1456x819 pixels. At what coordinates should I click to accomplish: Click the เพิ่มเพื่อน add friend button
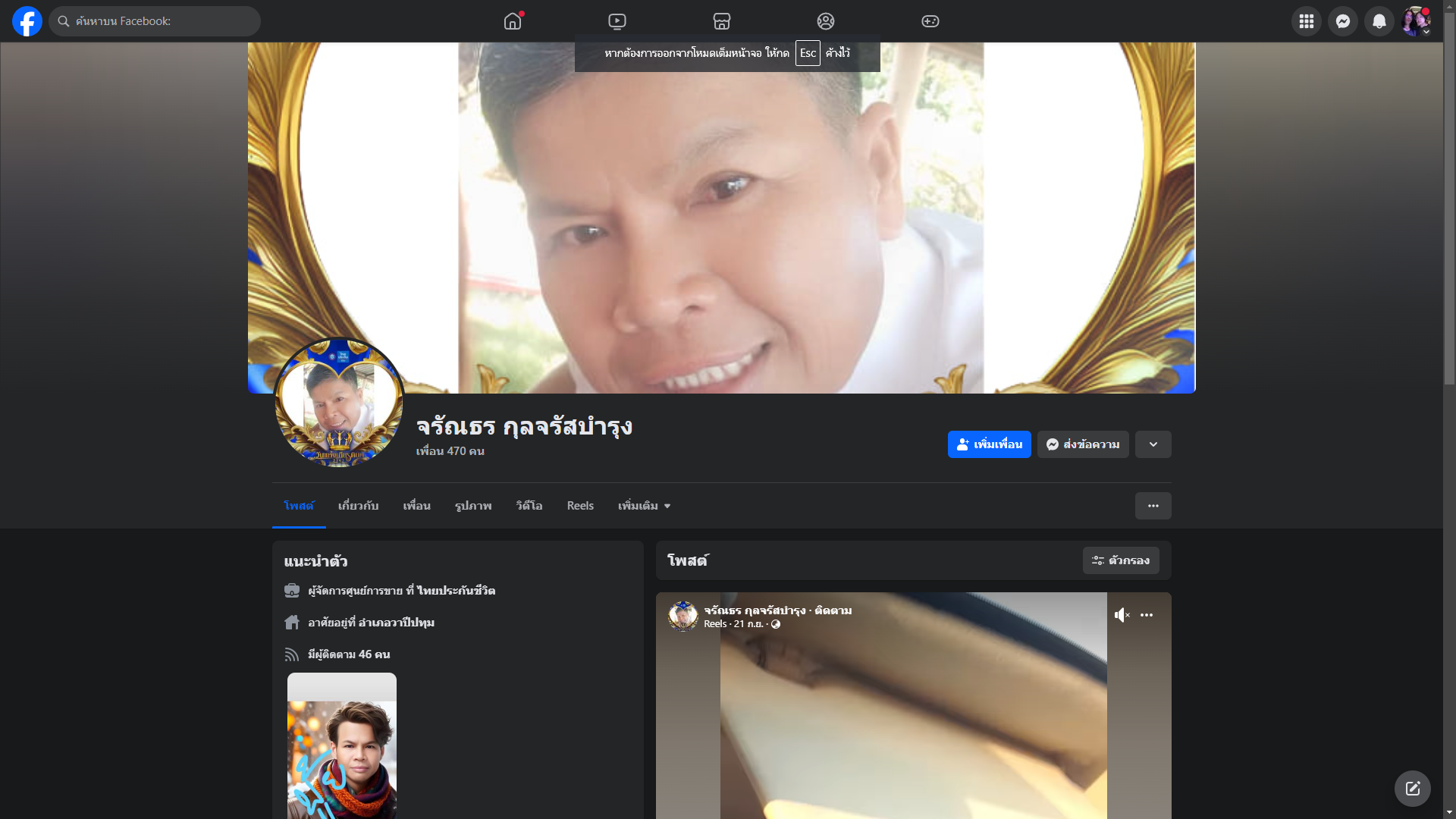pos(989,444)
